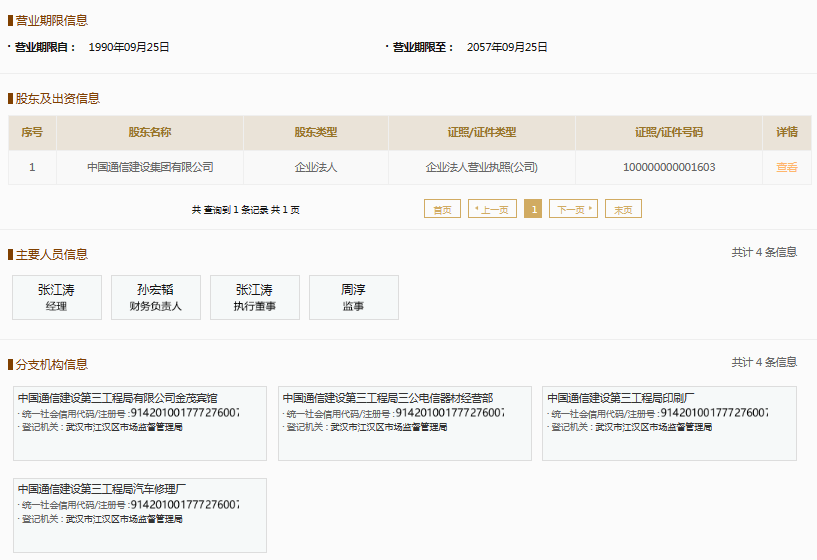Open the 汽车修理厂 branch card
The width and height of the screenshot is (817, 560).
140,515
